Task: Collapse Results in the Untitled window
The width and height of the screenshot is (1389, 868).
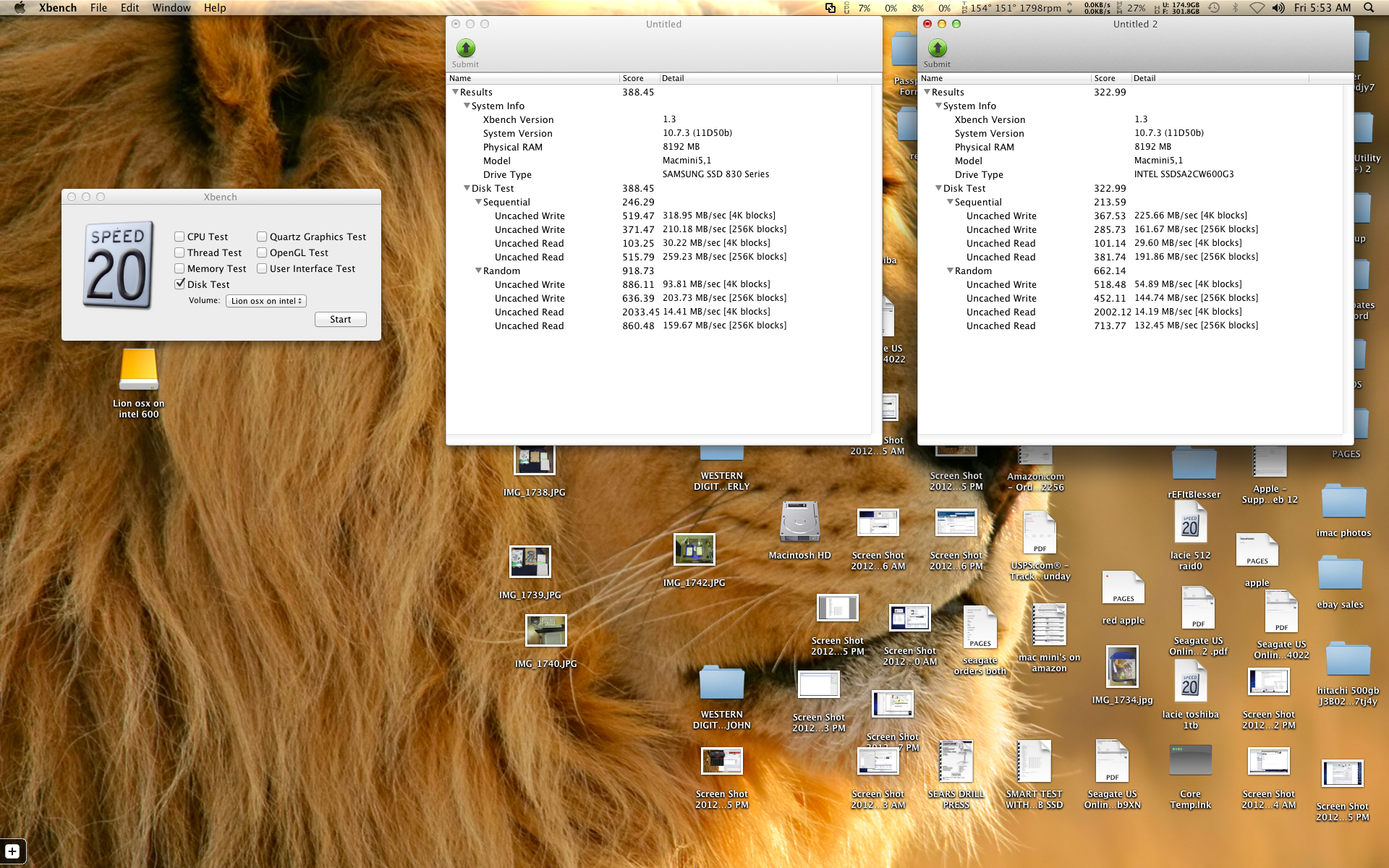Action: [455, 92]
